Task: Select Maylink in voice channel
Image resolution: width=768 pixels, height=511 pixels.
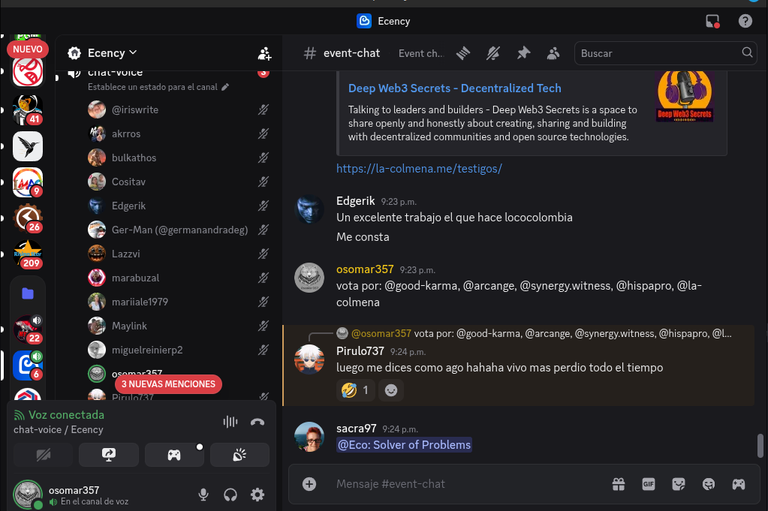Action: coord(178,326)
